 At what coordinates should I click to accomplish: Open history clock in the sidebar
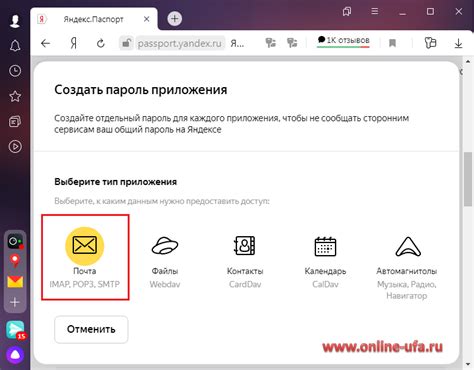tap(15, 71)
